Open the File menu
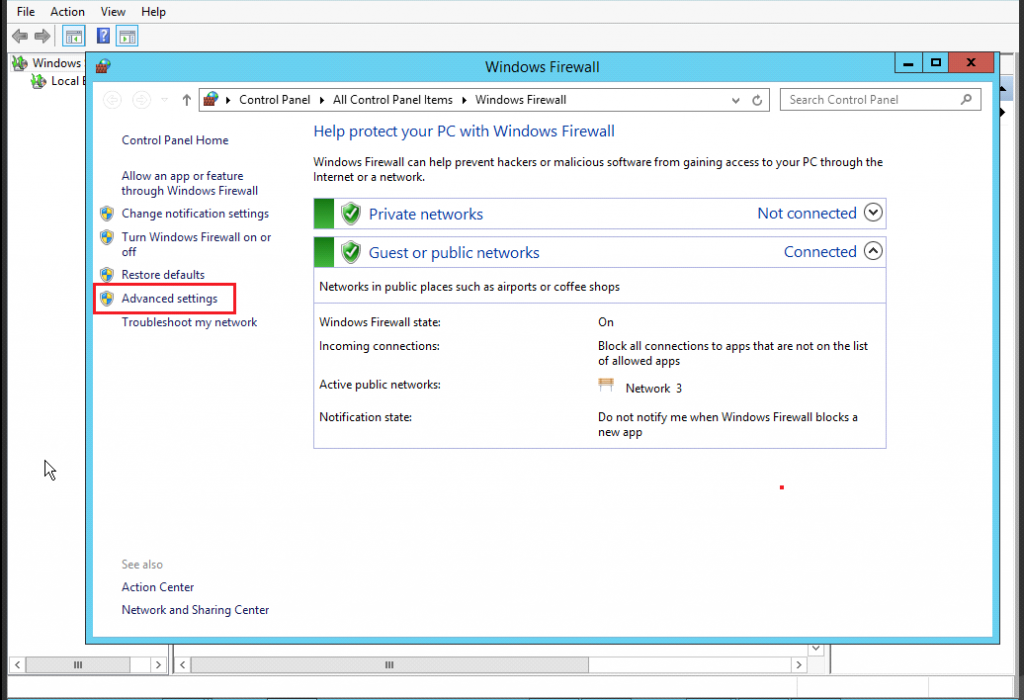Viewport: 1024px width, 700px height. point(25,12)
